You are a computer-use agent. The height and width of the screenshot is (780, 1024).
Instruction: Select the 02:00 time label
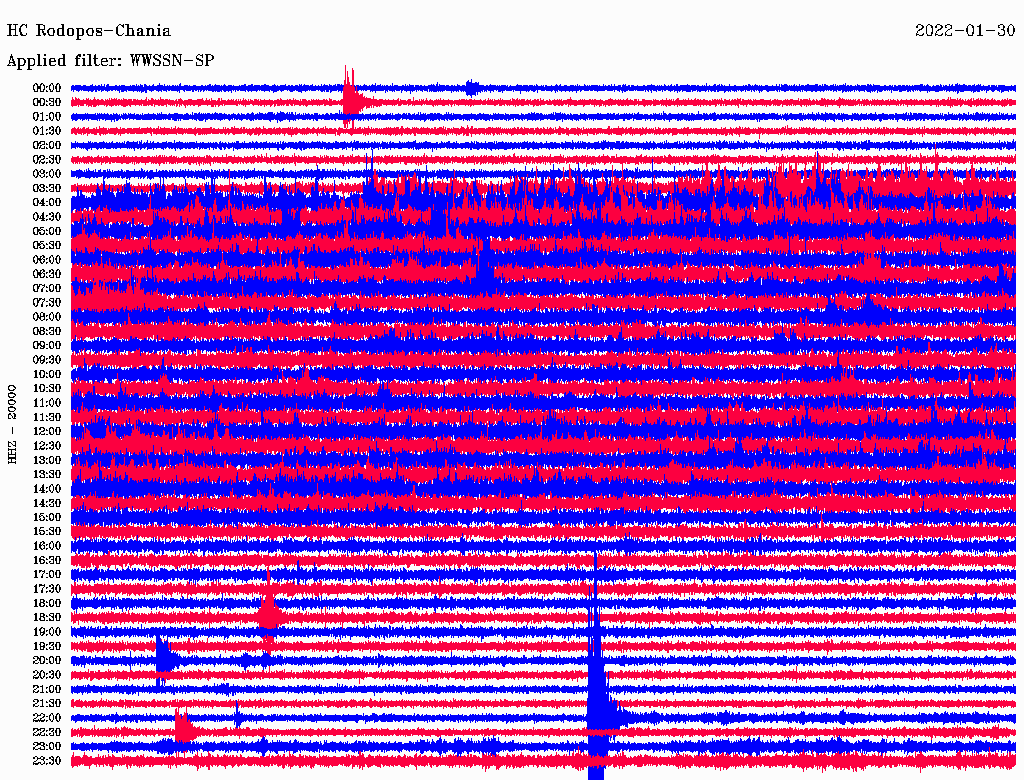46,145
